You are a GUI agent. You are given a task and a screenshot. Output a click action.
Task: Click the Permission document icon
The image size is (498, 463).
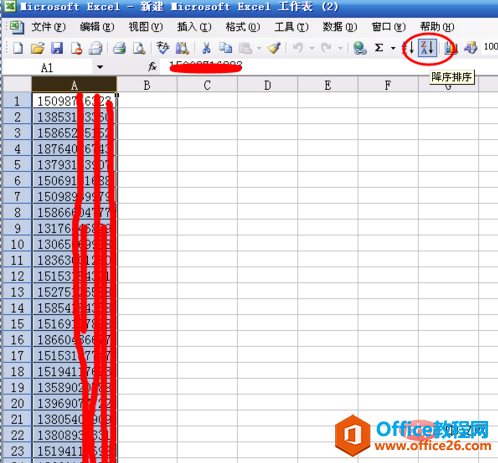pyautogui.click(x=76, y=48)
